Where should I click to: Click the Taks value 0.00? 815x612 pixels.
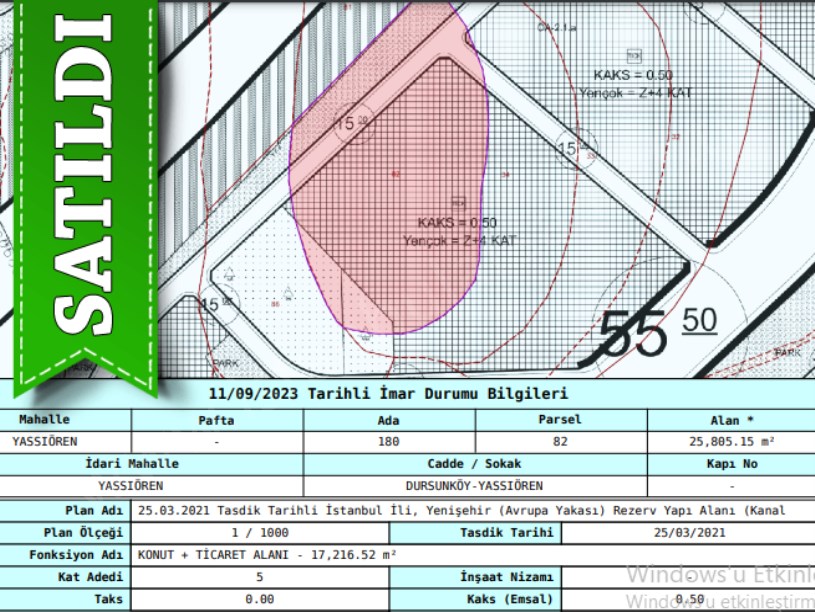(259, 600)
